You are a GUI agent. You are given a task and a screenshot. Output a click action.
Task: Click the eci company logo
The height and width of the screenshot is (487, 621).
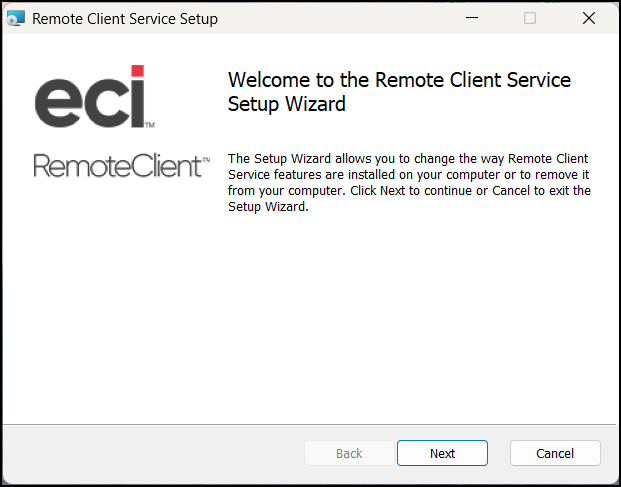tap(95, 97)
